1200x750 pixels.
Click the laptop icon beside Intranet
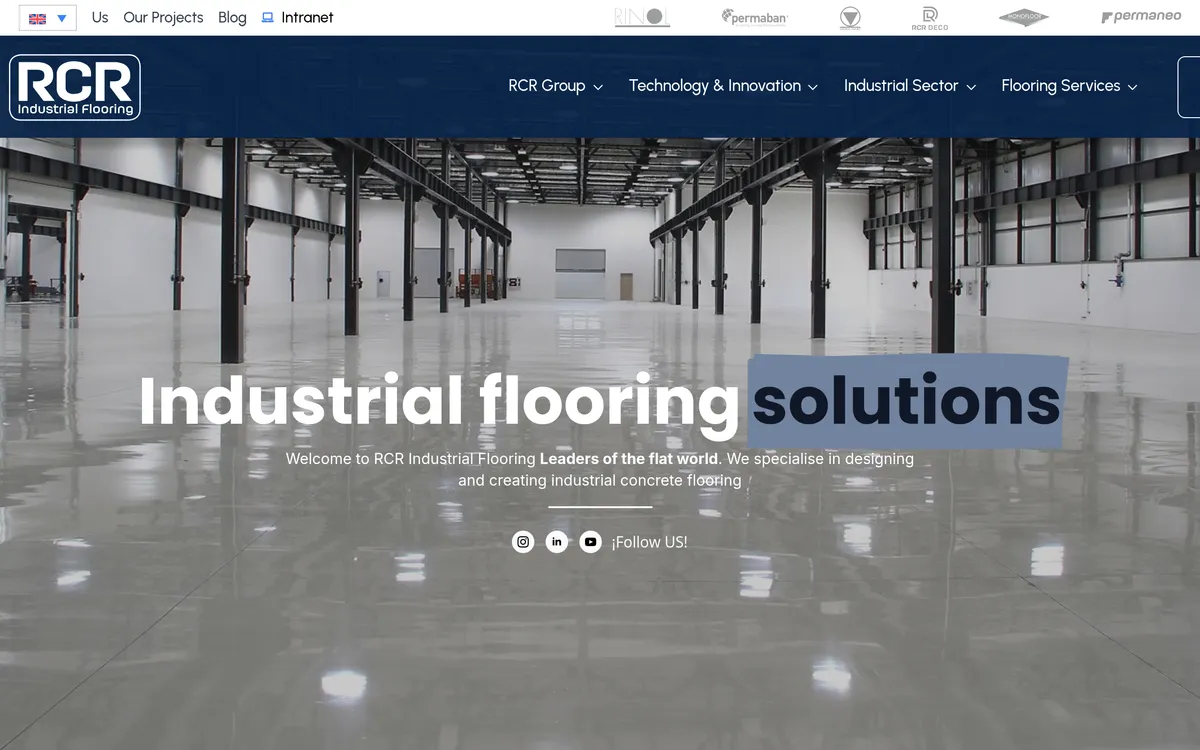266,17
